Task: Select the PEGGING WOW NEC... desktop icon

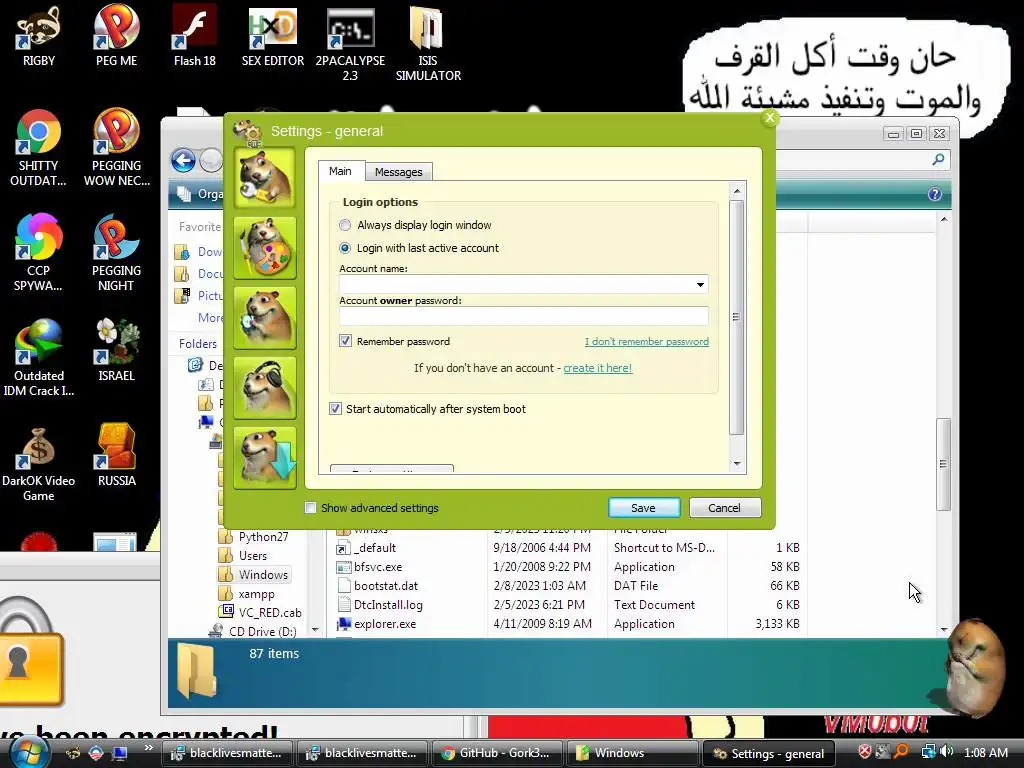Action: [x=116, y=149]
